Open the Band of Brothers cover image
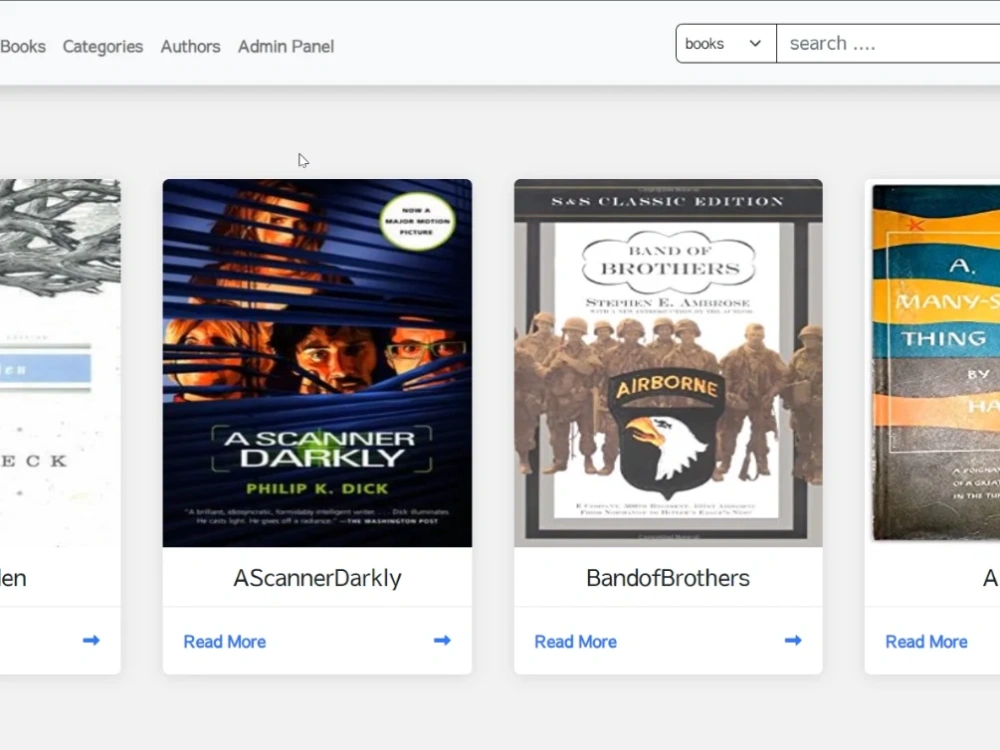The height and width of the screenshot is (750, 1000). [x=668, y=363]
